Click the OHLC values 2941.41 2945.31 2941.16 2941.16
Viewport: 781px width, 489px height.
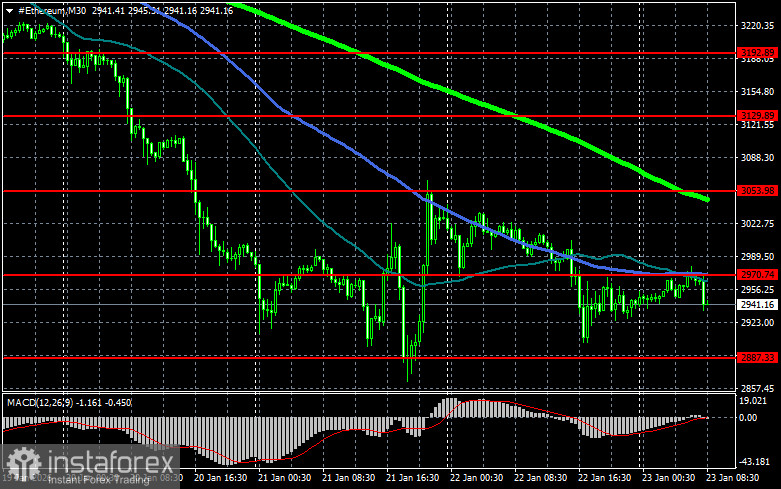162,10
